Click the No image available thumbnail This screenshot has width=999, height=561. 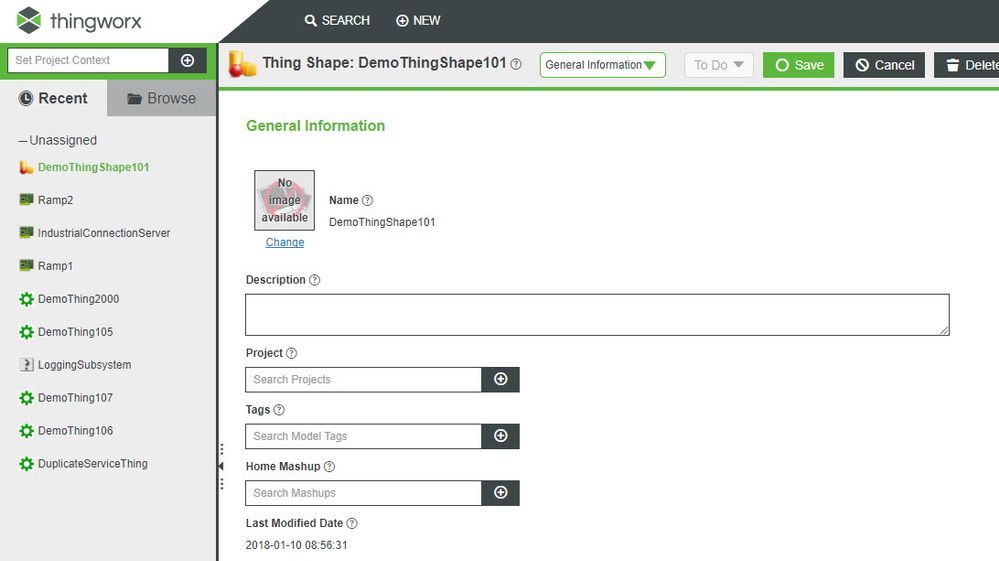click(284, 200)
